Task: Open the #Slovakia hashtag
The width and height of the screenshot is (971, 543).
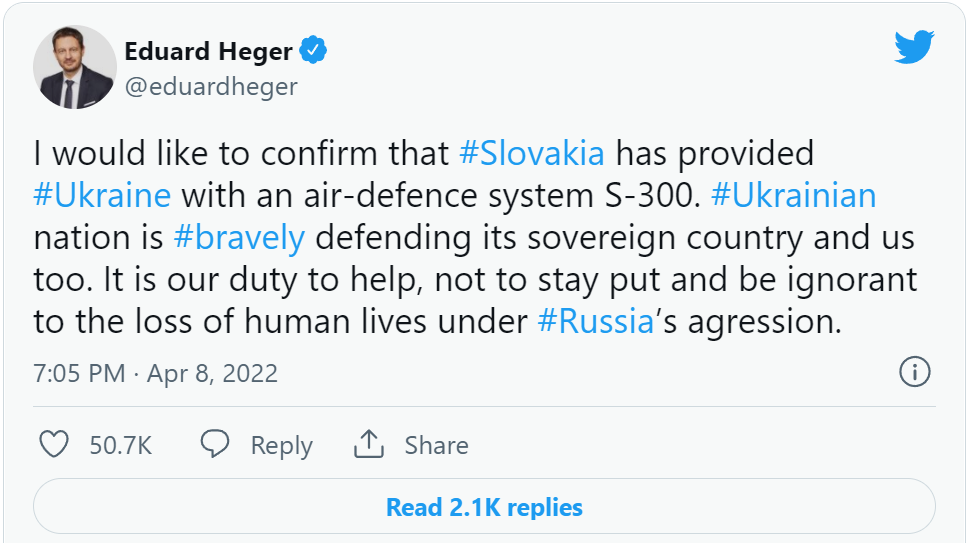Action: [x=531, y=153]
